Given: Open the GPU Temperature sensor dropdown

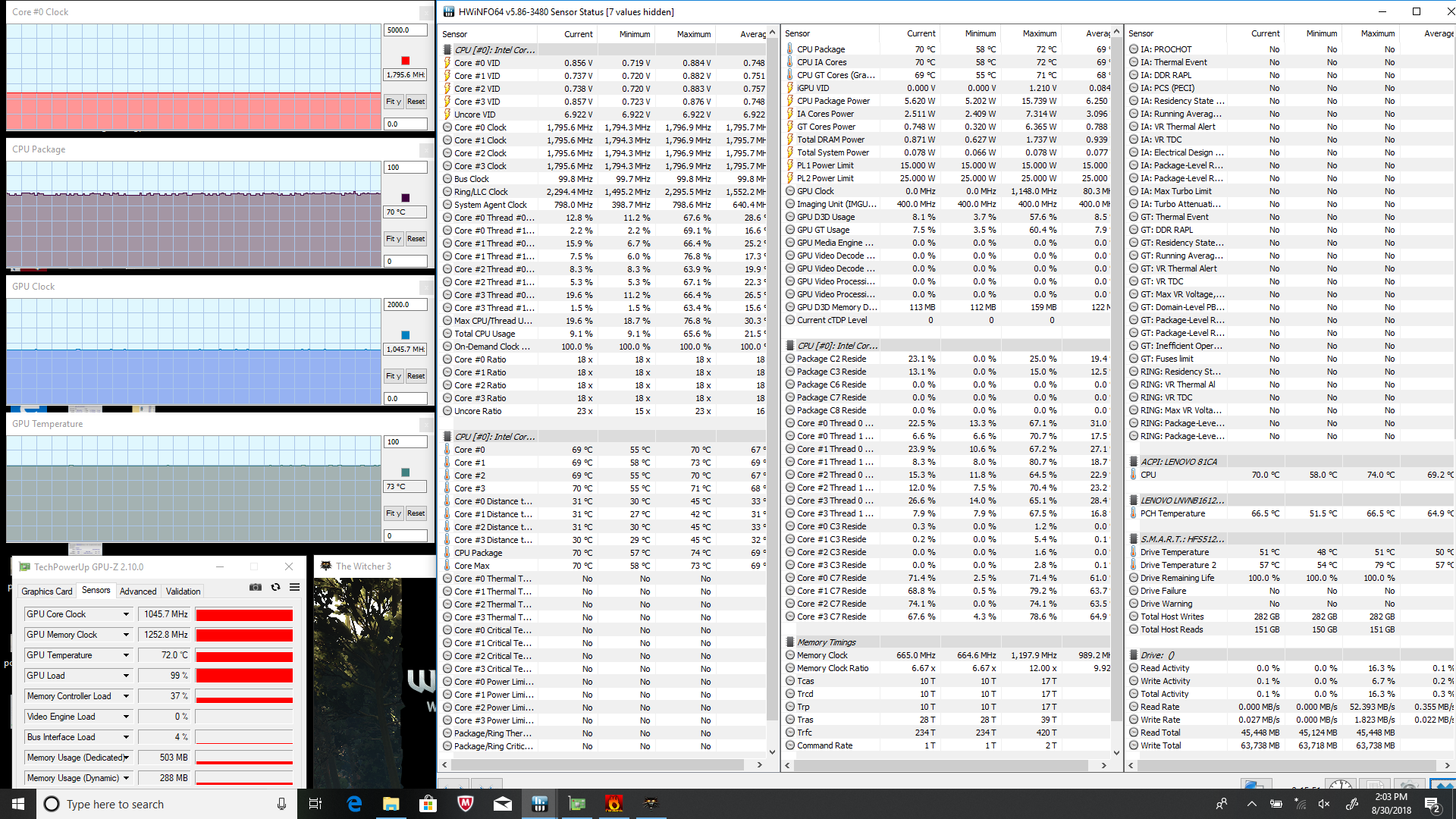Looking at the screenshot, I should pyautogui.click(x=126, y=655).
